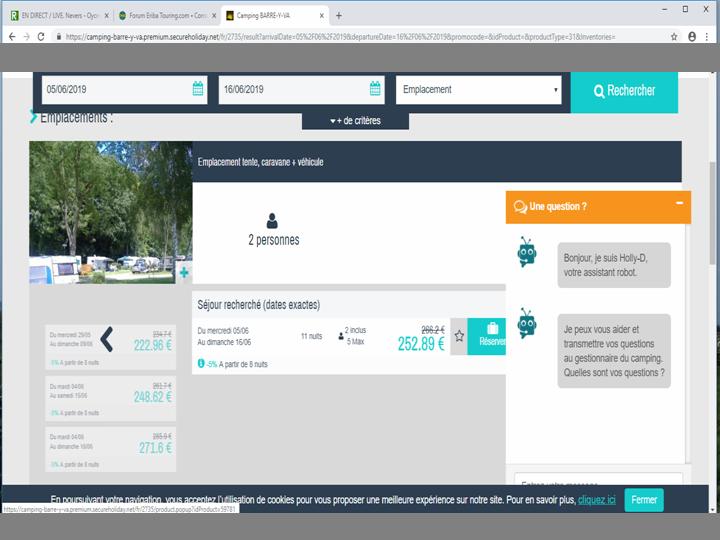The image size is (720, 540).
Task: Open the Chrome three-dot menu
Action: point(709,36)
